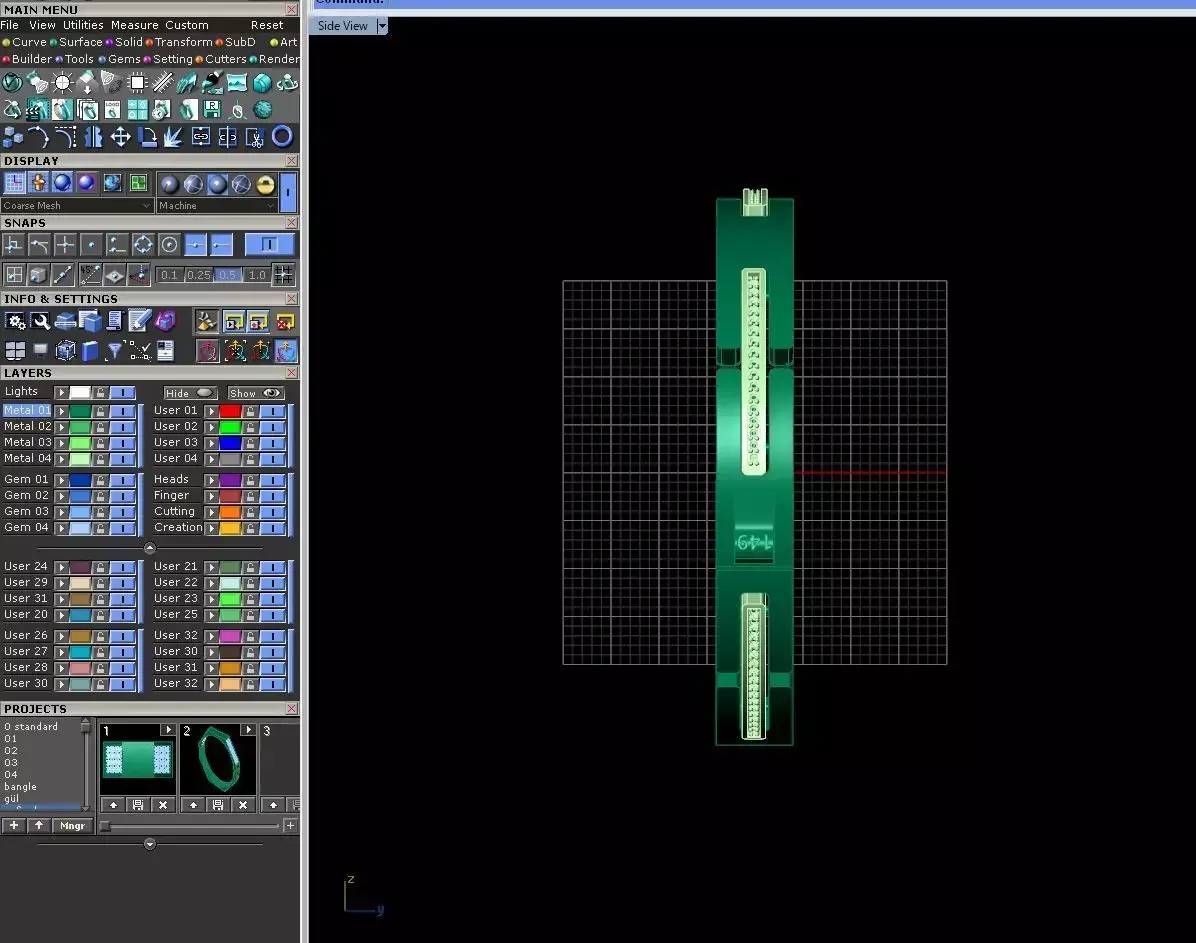
Task: Select 'bangle' in the projects list
Action: [x=21, y=787]
